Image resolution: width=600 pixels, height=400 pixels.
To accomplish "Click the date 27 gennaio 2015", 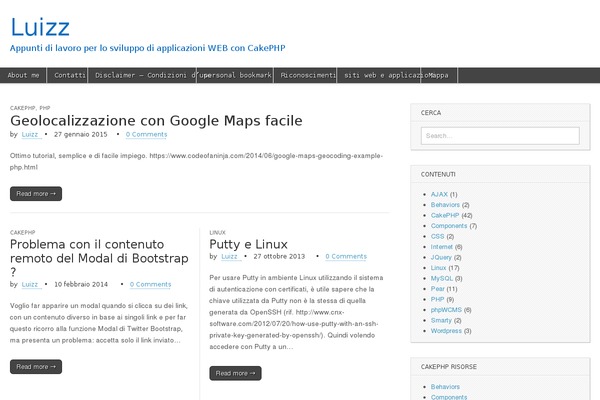I will 80,134.
